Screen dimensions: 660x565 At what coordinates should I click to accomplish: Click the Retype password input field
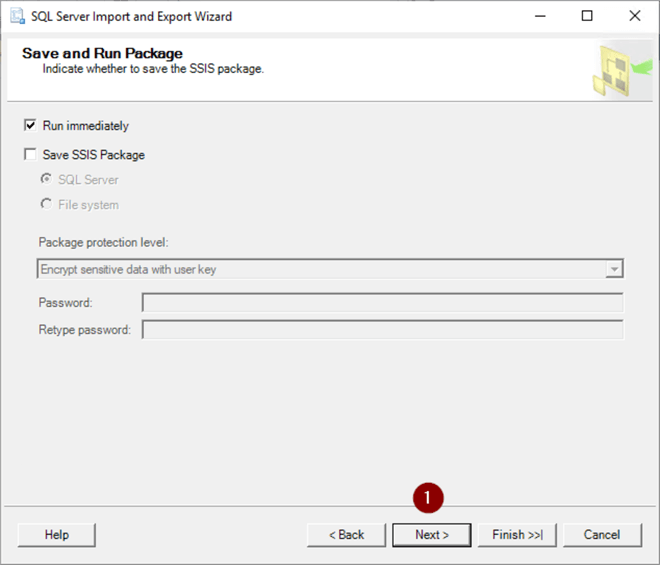(x=383, y=330)
